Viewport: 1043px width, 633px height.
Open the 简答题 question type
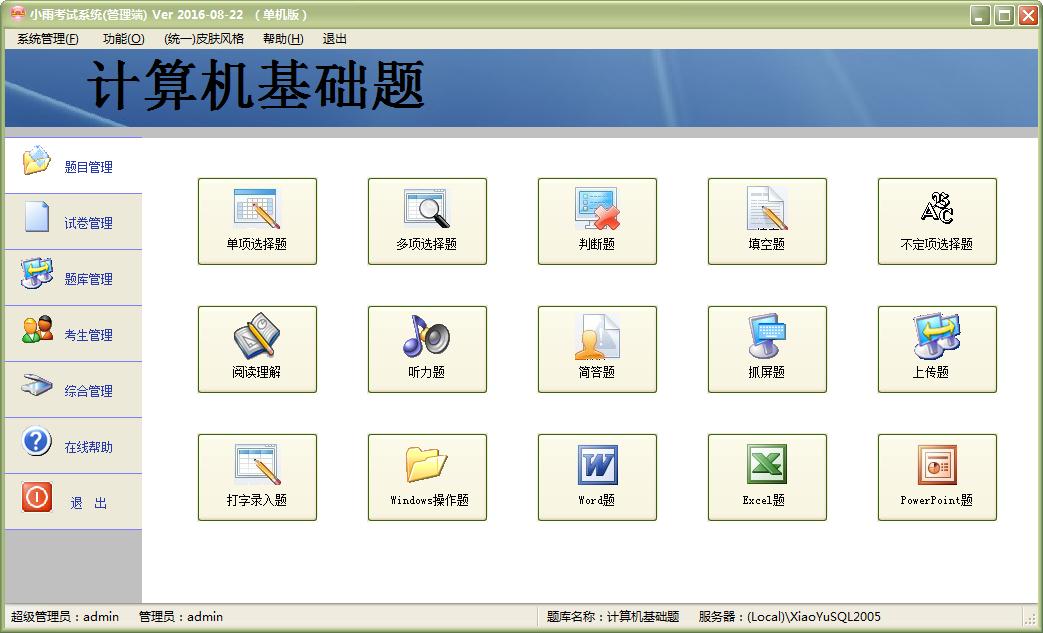597,349
